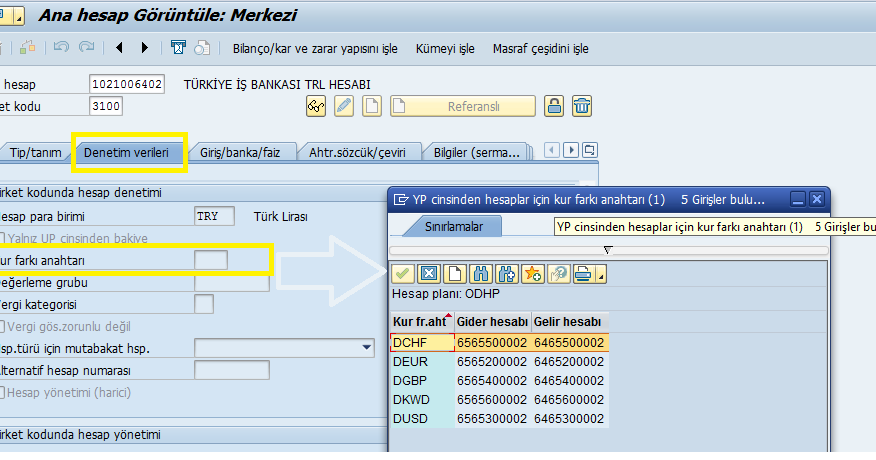Select the DGBP row key

click(422, 381)
